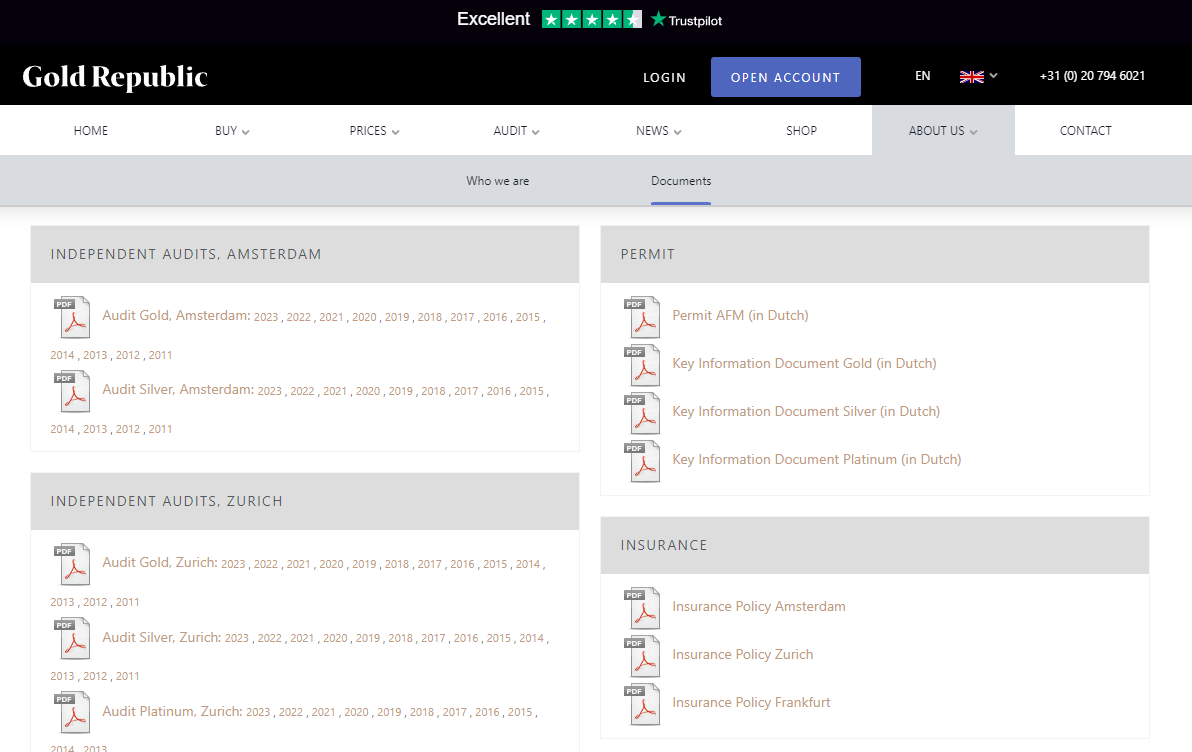The width and height of the screenshot is (1192, 752).
Task: Expand the BUY menu
Action: [232, 131]
